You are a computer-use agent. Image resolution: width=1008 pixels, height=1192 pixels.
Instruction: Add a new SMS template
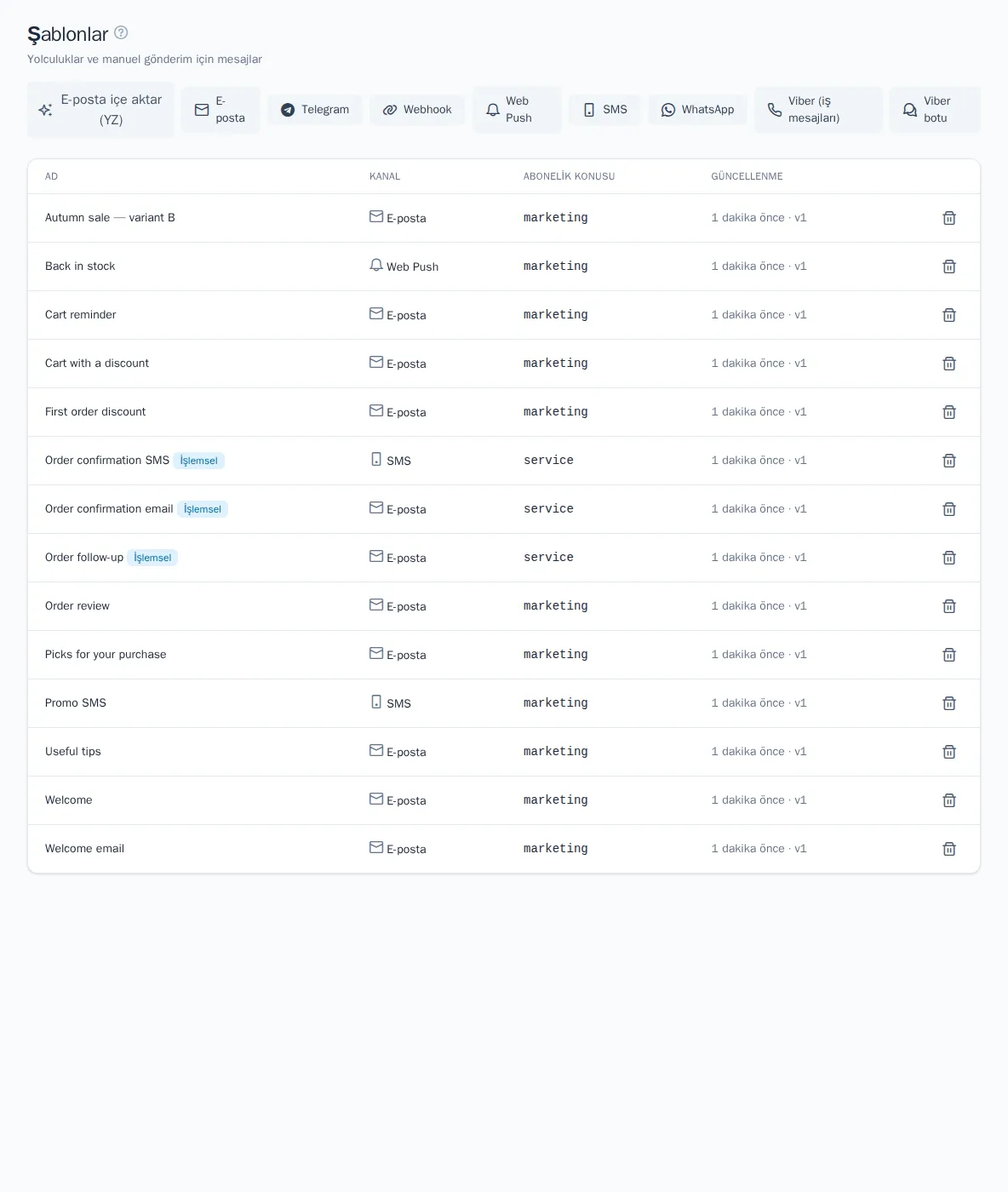pyautogui.click(x=605, y=110)
